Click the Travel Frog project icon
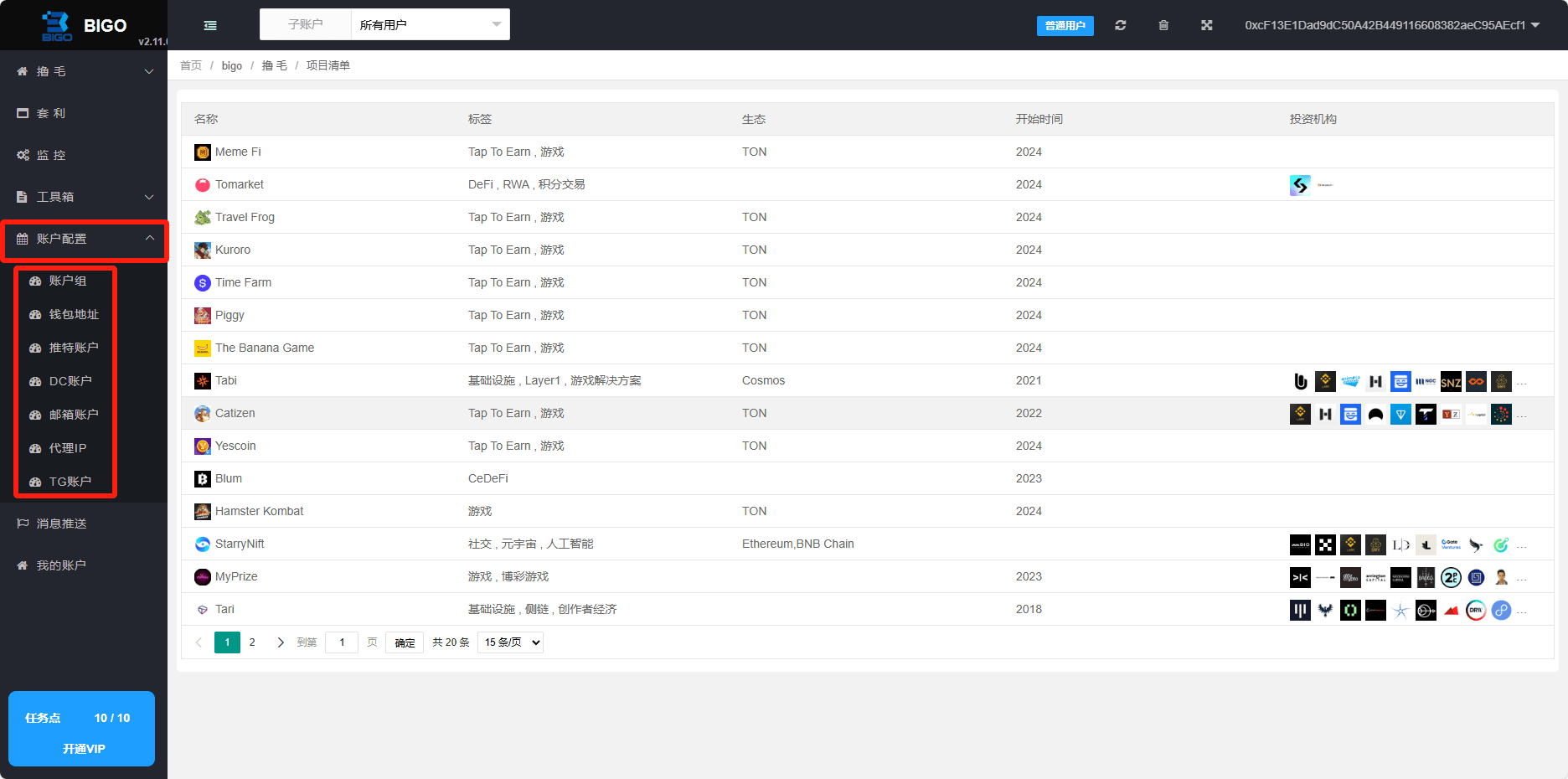Viewport: 1568px width, 779px height. [203, 218]
